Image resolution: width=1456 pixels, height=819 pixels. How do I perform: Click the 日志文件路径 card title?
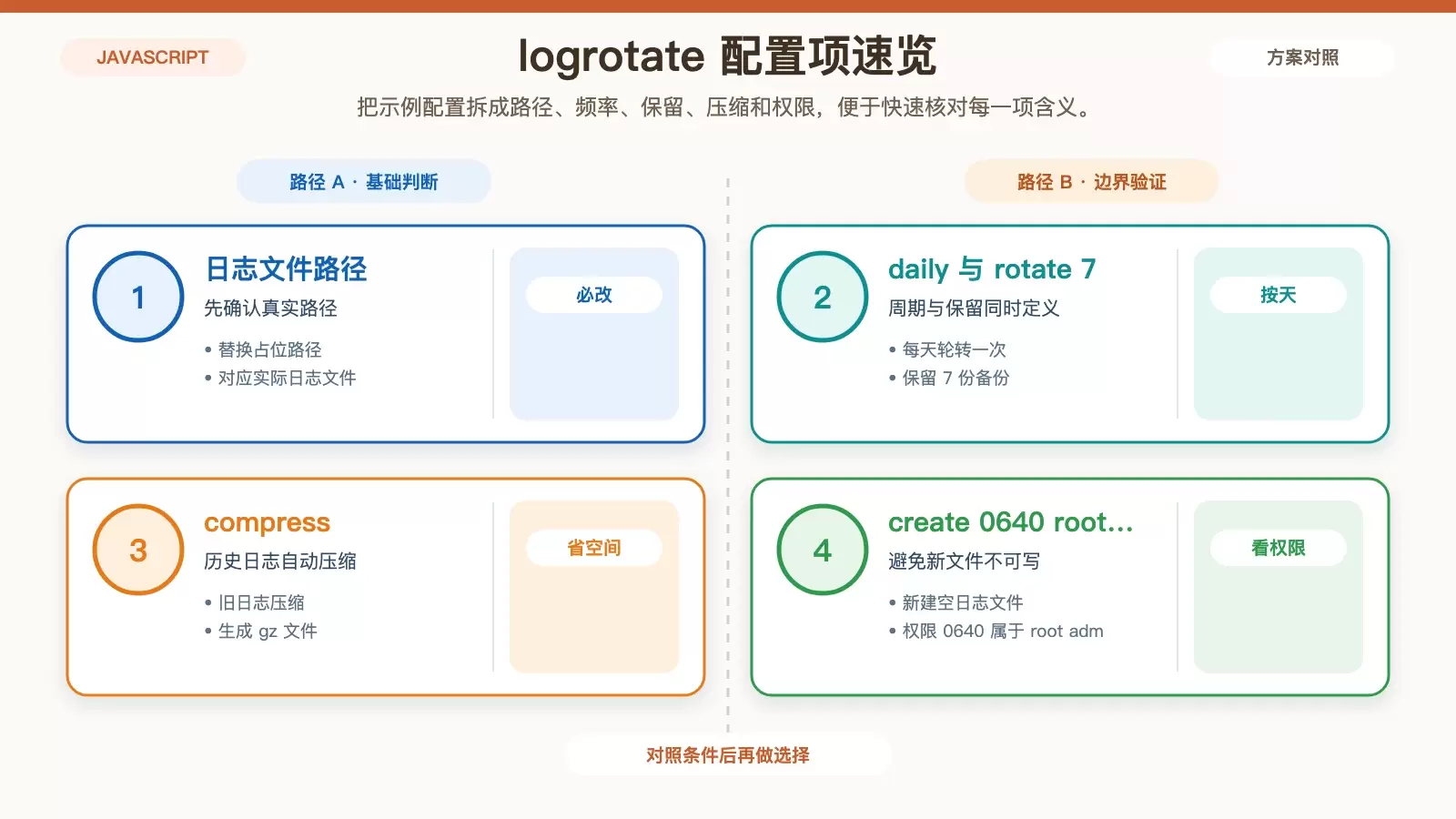coord(286,268)
